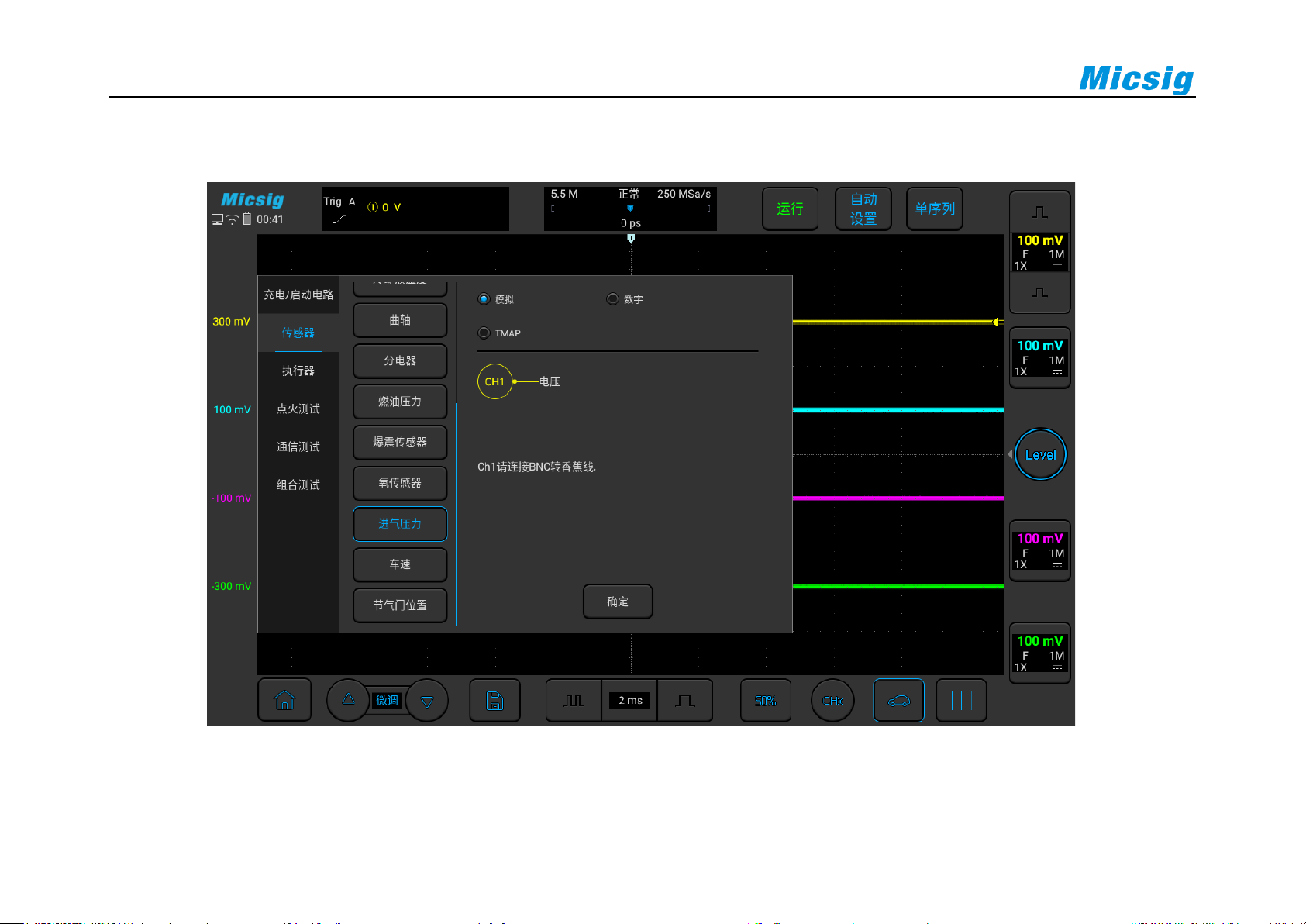Tap the top pulse icon in channel 1 panel

pyautogui.click(x=1040, y=212)
